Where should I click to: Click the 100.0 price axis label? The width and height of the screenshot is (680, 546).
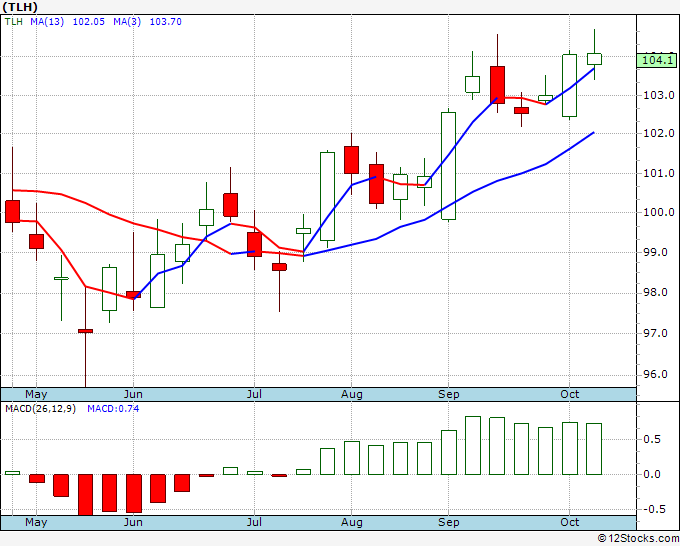[658, 212]
